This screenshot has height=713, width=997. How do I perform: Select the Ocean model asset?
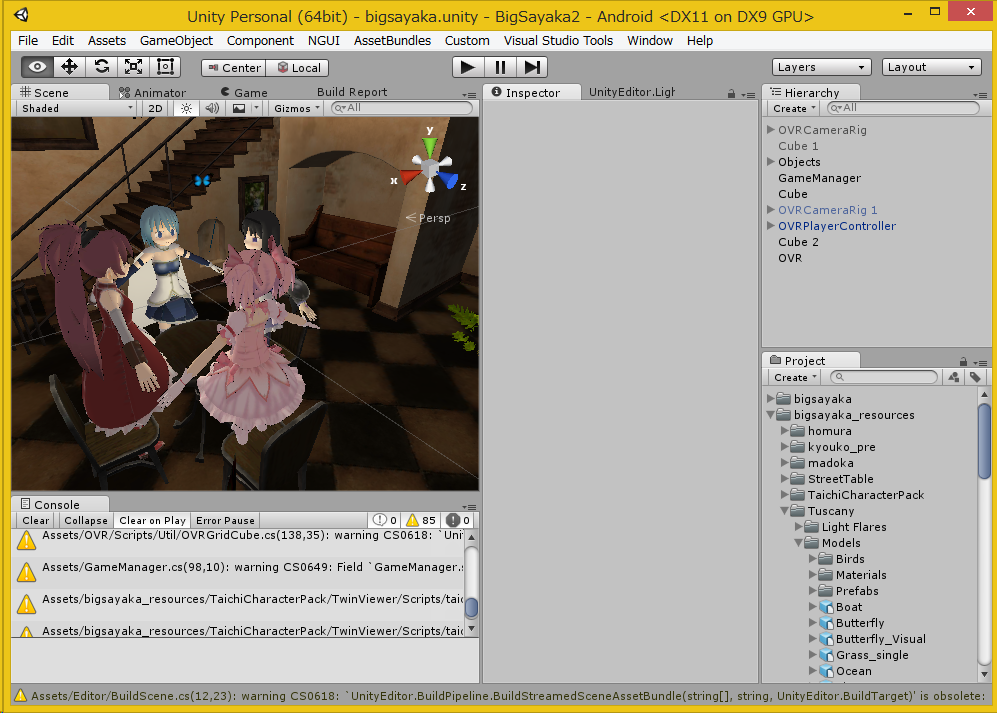(x=853, y=671)
